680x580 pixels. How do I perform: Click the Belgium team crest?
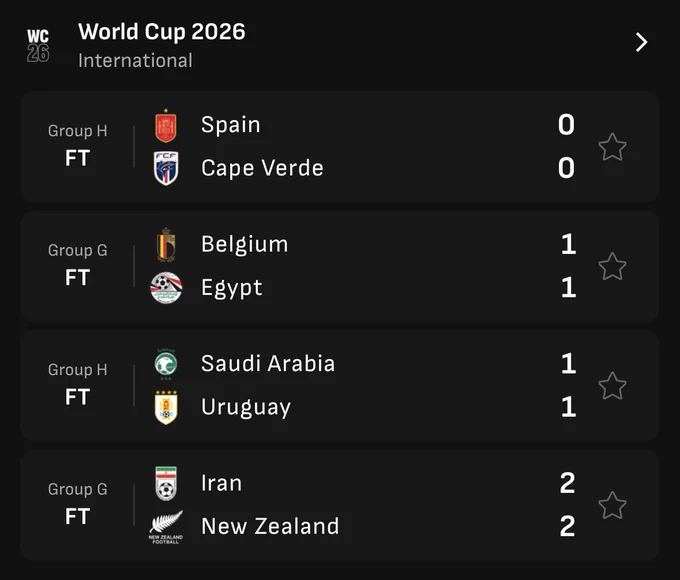point(166,245)
